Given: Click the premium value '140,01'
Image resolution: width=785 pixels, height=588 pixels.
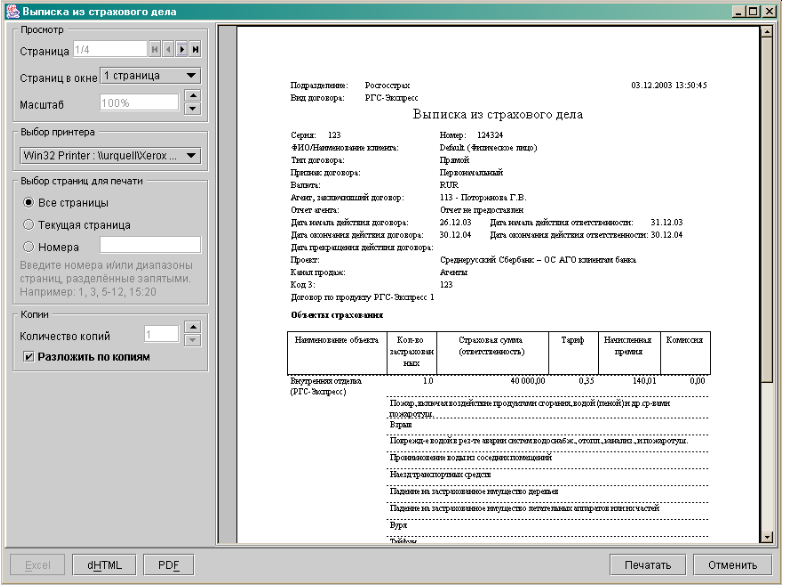Looking at the screenshot, I should point(644,381).
